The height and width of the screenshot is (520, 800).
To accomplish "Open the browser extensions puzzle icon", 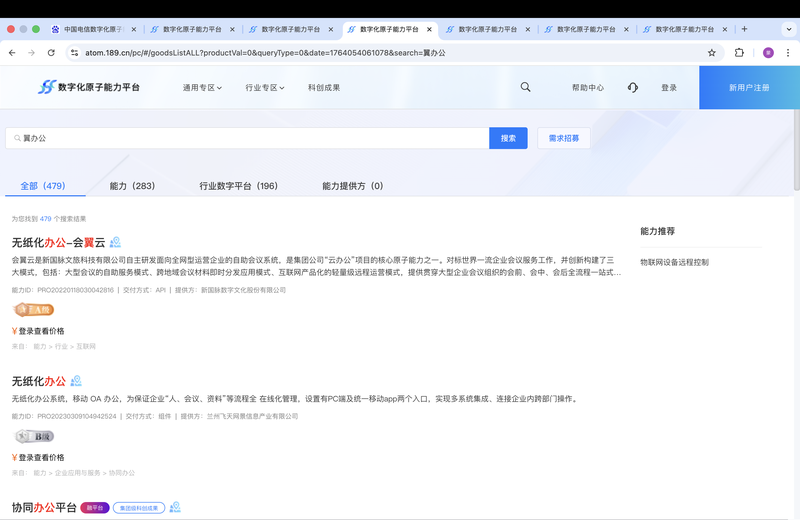I will pos(740,52).
